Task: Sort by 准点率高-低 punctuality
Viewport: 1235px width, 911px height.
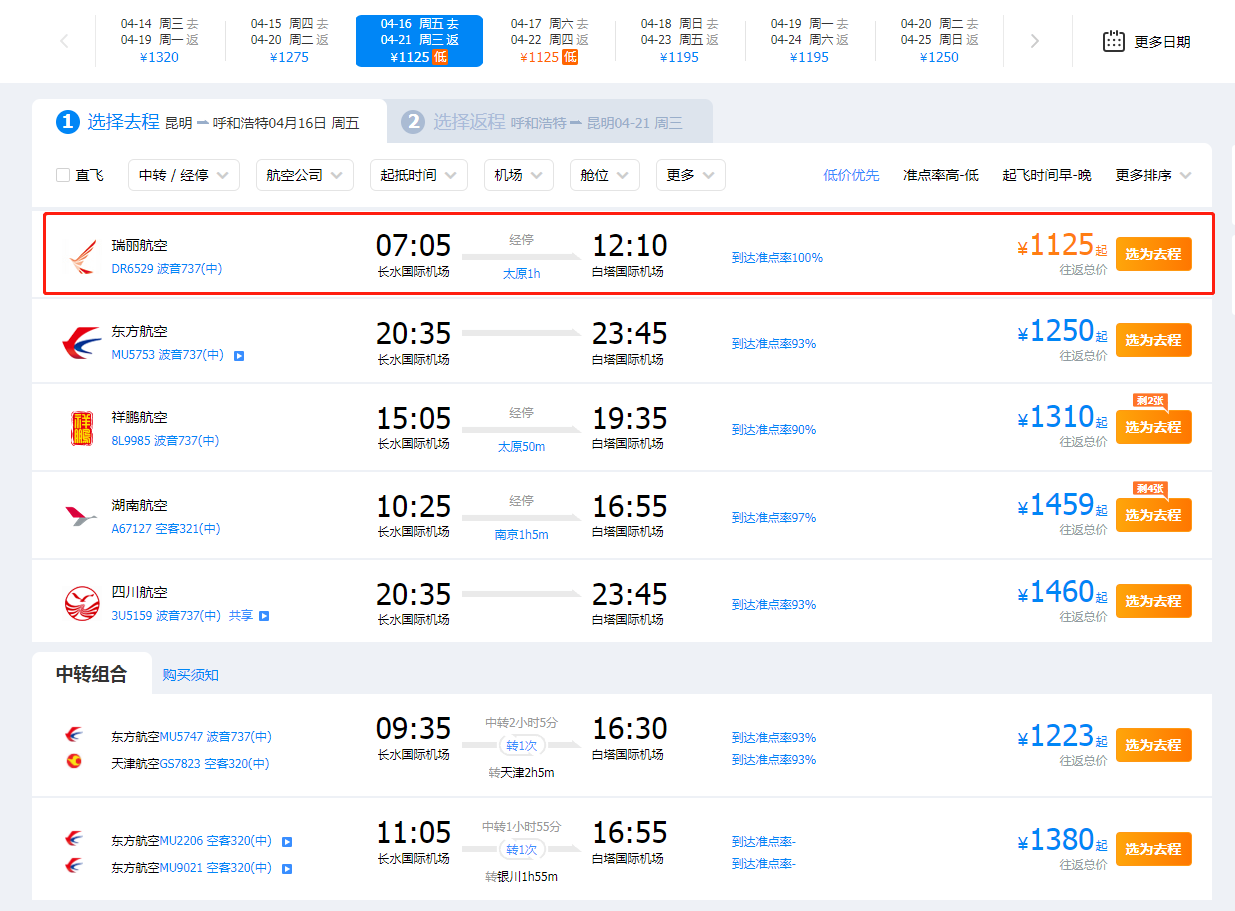Action: 940,175
